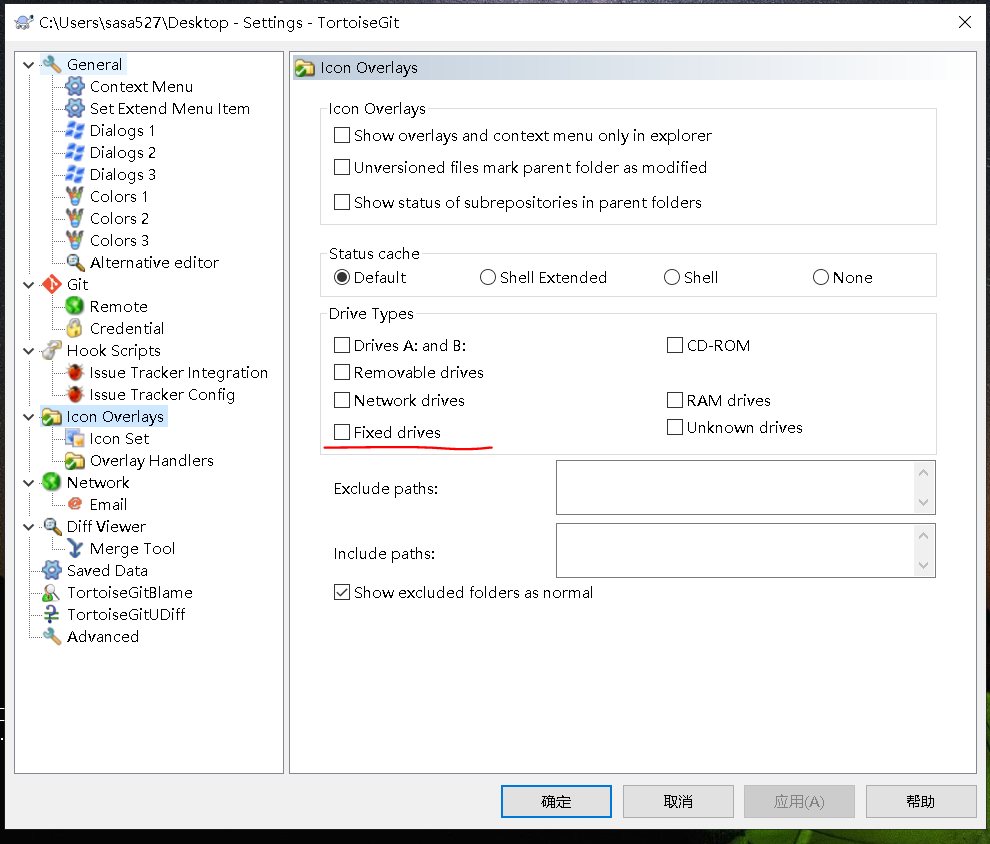Screen dimensions: 990x844
Task: Click the red Git diamond icon
Action: tap(52, 285)
